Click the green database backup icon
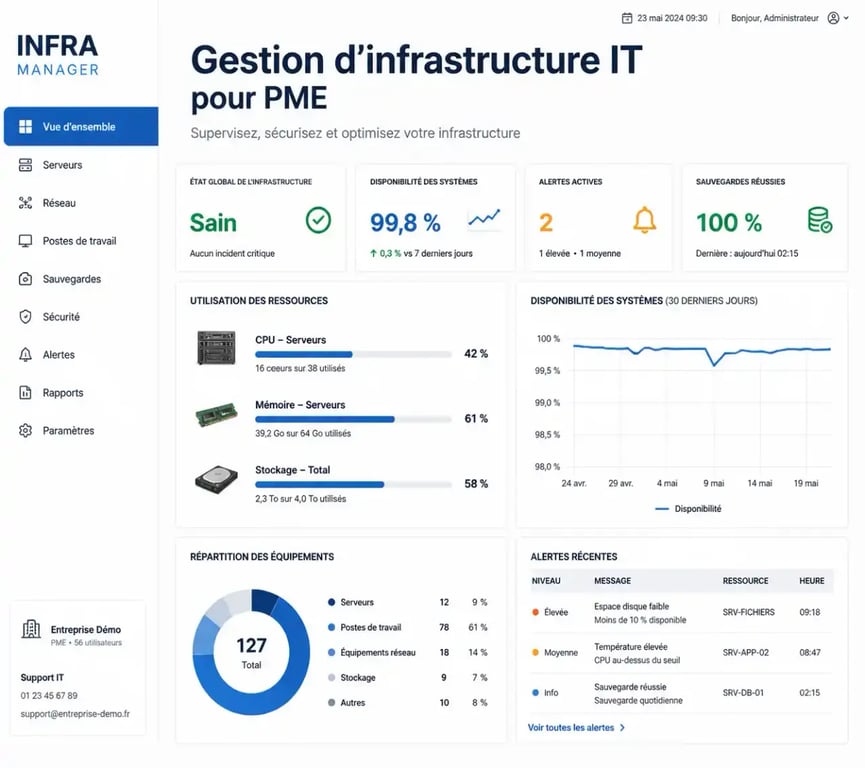The height and width of the screenshot is (768, 865). (820, 220)
